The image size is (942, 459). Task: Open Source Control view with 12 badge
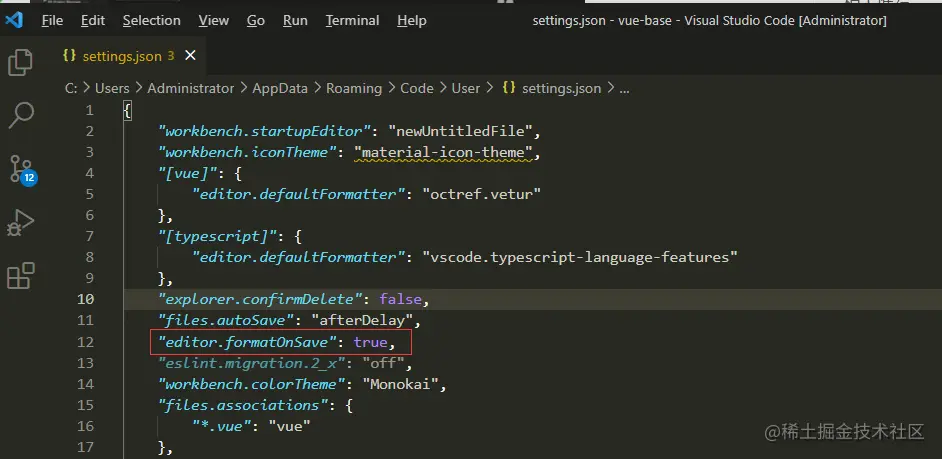coord(23,169)
